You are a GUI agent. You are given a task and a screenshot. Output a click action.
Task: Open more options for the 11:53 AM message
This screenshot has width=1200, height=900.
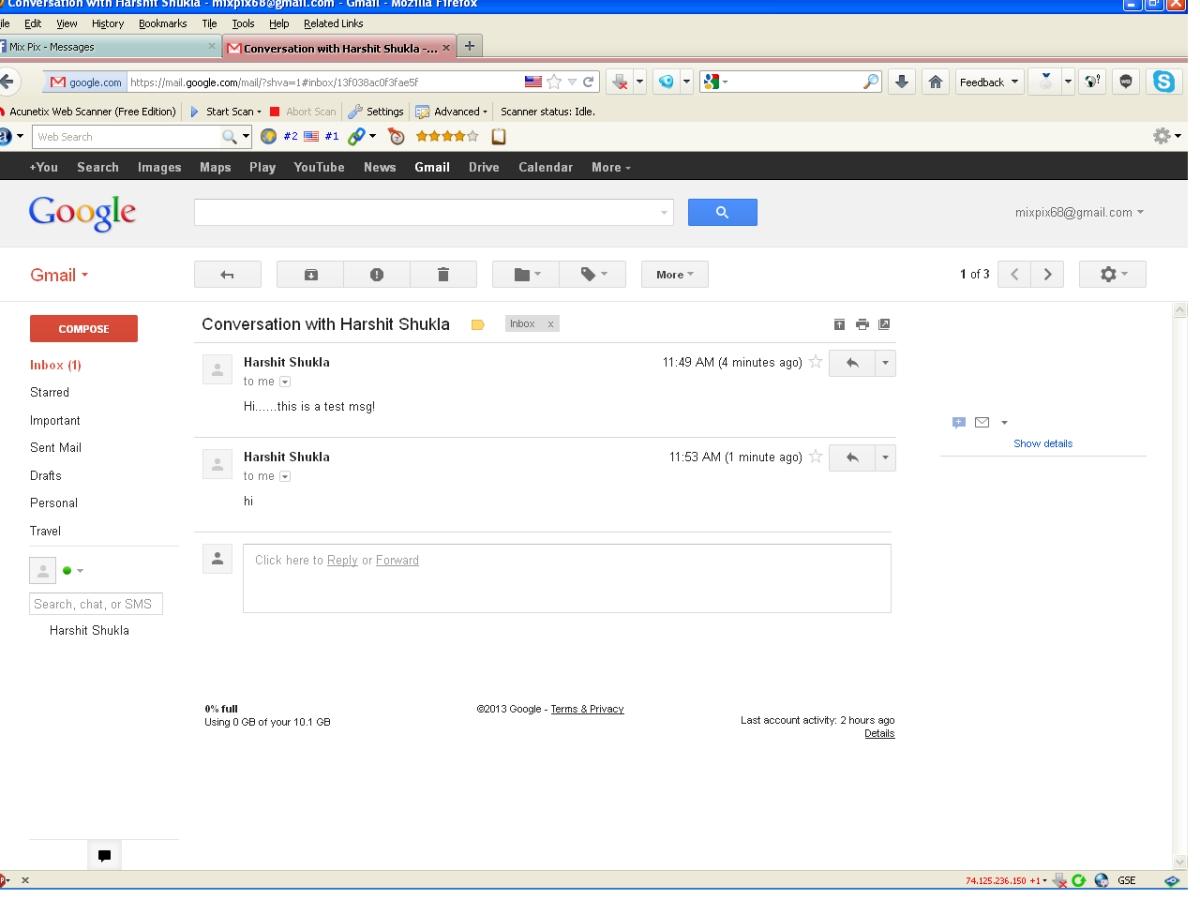click(885, 457)
